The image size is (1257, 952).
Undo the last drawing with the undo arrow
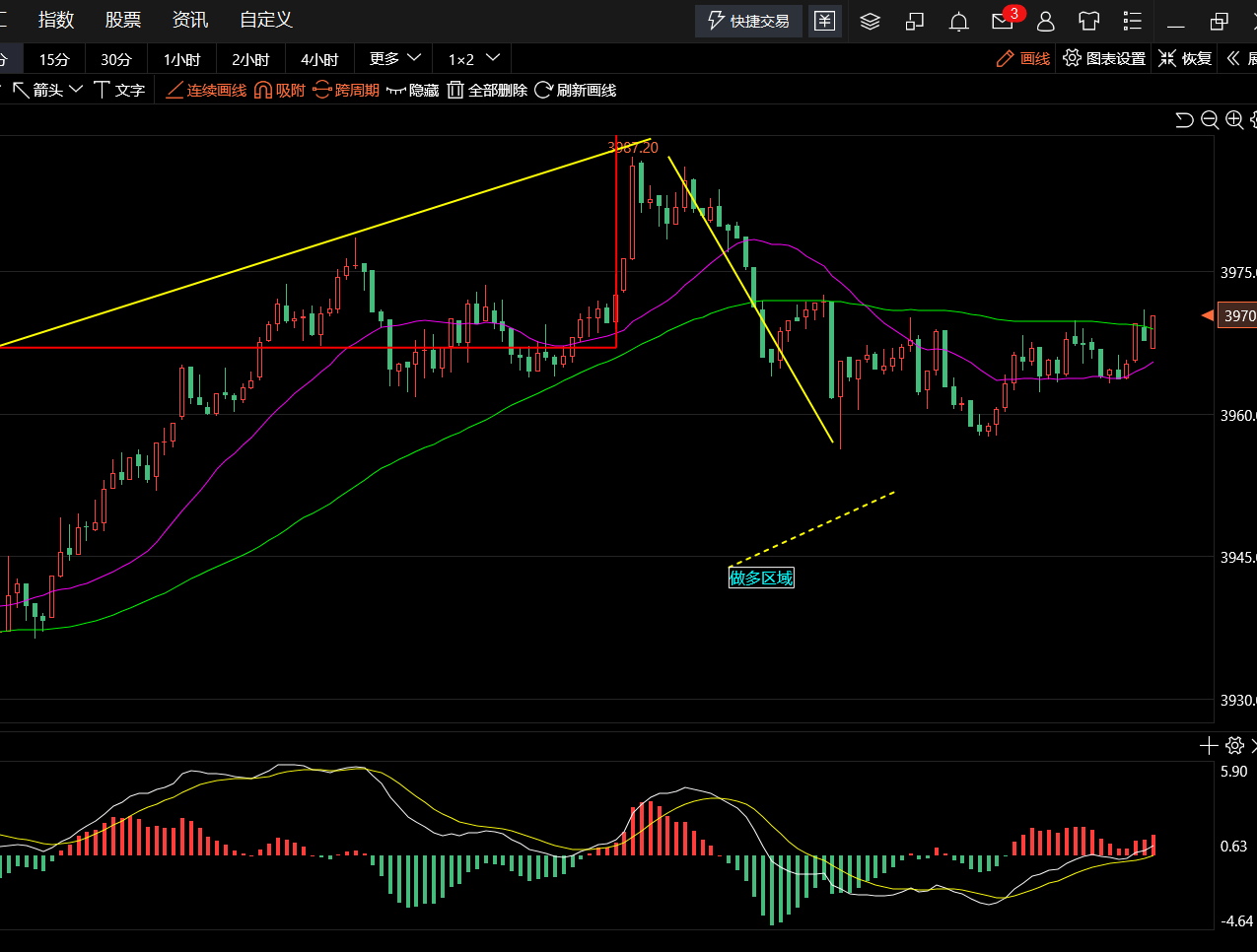click(1185, 120)
